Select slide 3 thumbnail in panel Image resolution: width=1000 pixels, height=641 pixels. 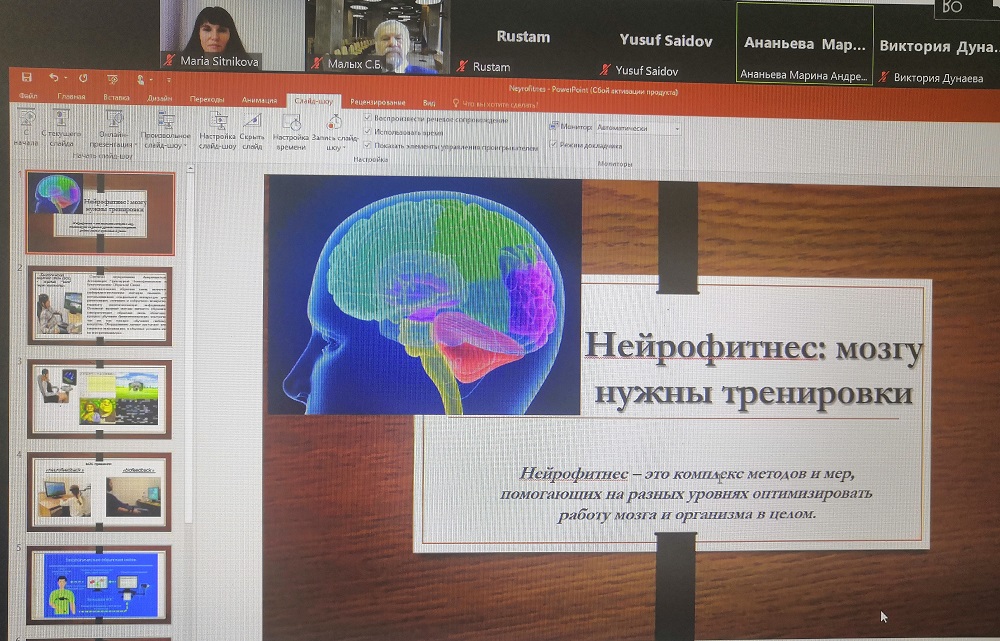click(99, 397)
